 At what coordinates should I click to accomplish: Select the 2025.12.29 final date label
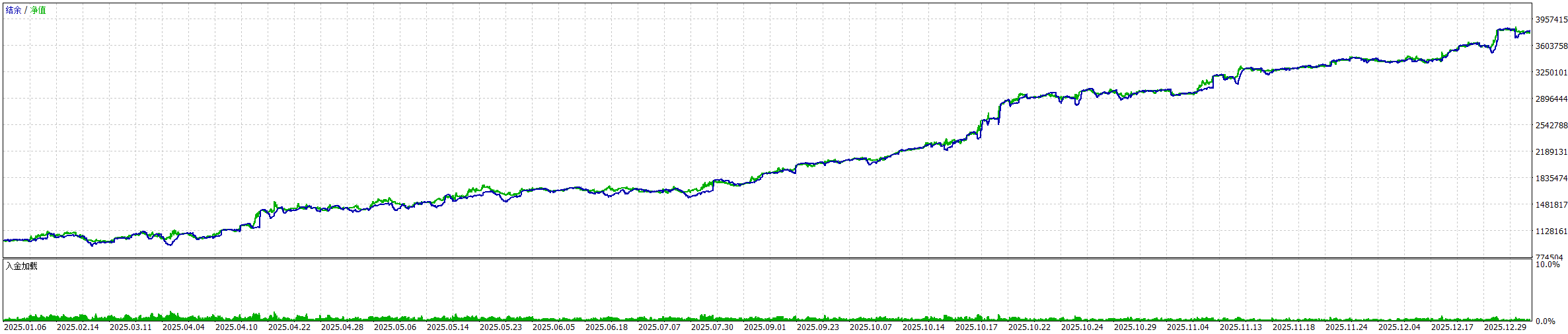point(1505,327)
